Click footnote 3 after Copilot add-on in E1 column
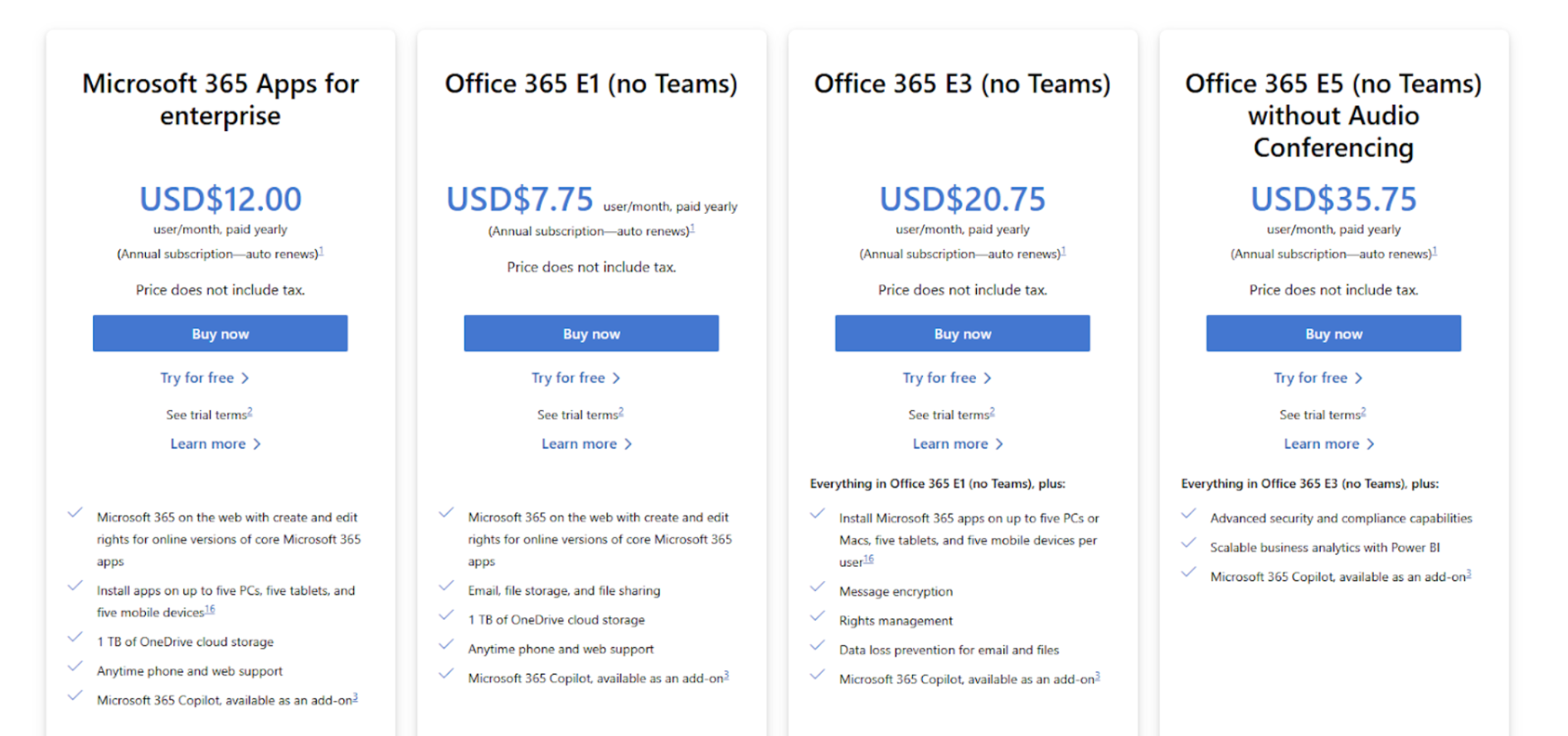Viewport: 1568px width, 736px height. 727,673
